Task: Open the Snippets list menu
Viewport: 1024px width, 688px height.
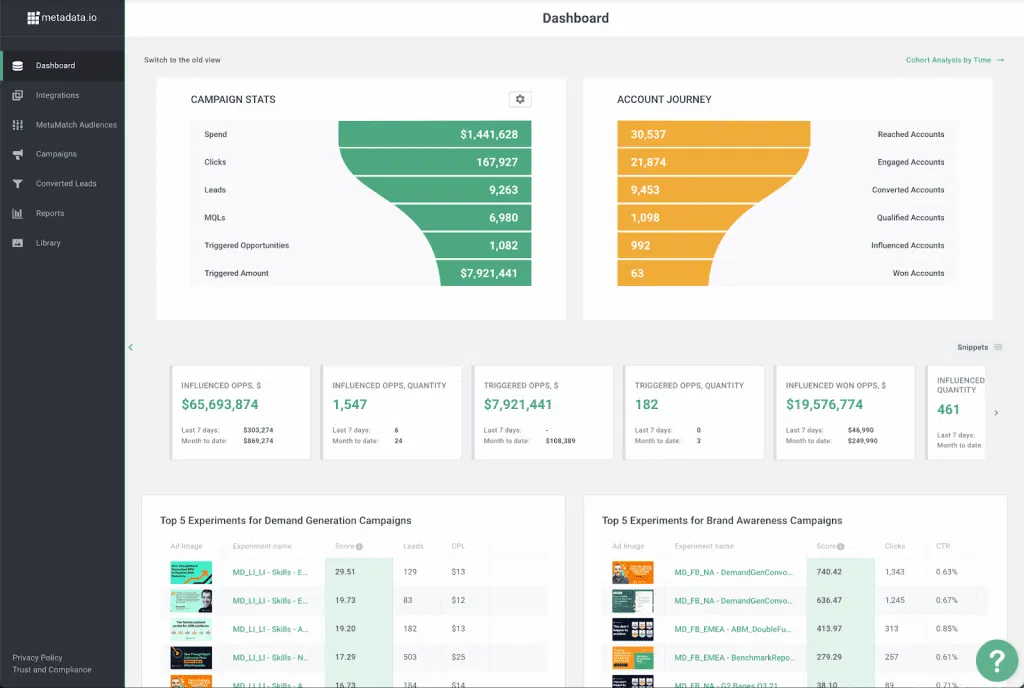Action: pos(998,347)
